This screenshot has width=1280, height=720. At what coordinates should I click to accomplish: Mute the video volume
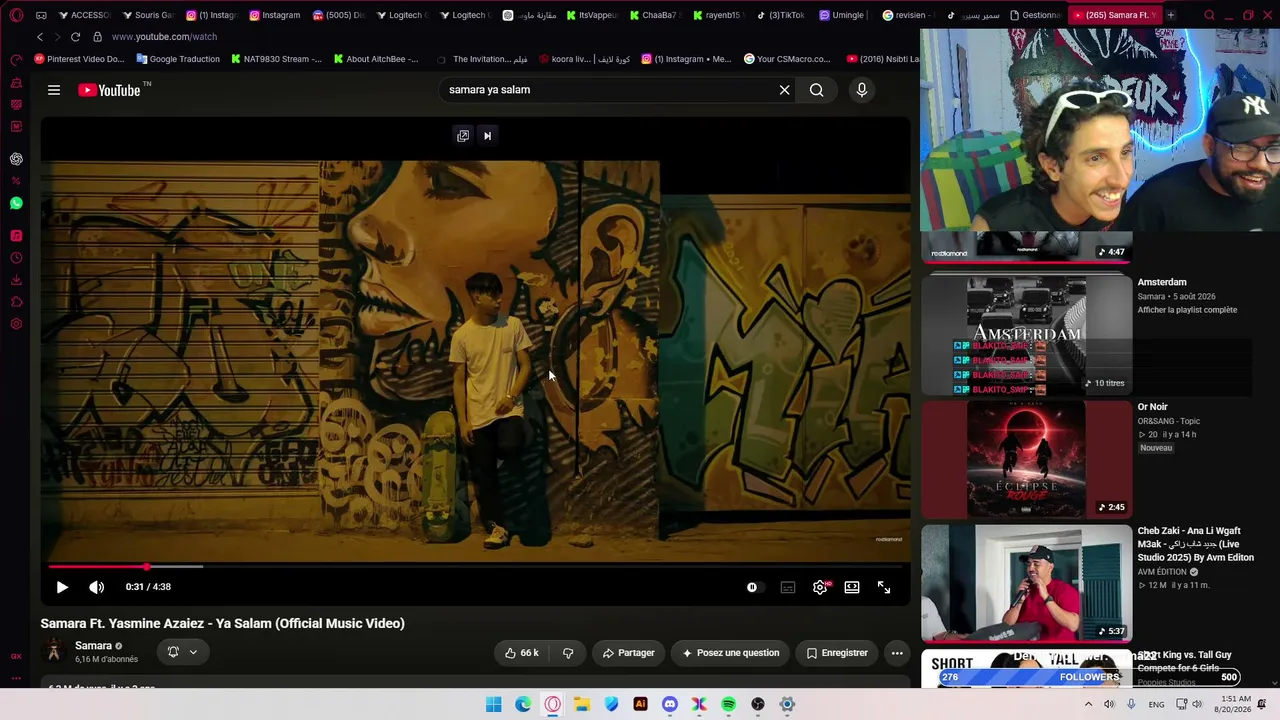[96, 587]
